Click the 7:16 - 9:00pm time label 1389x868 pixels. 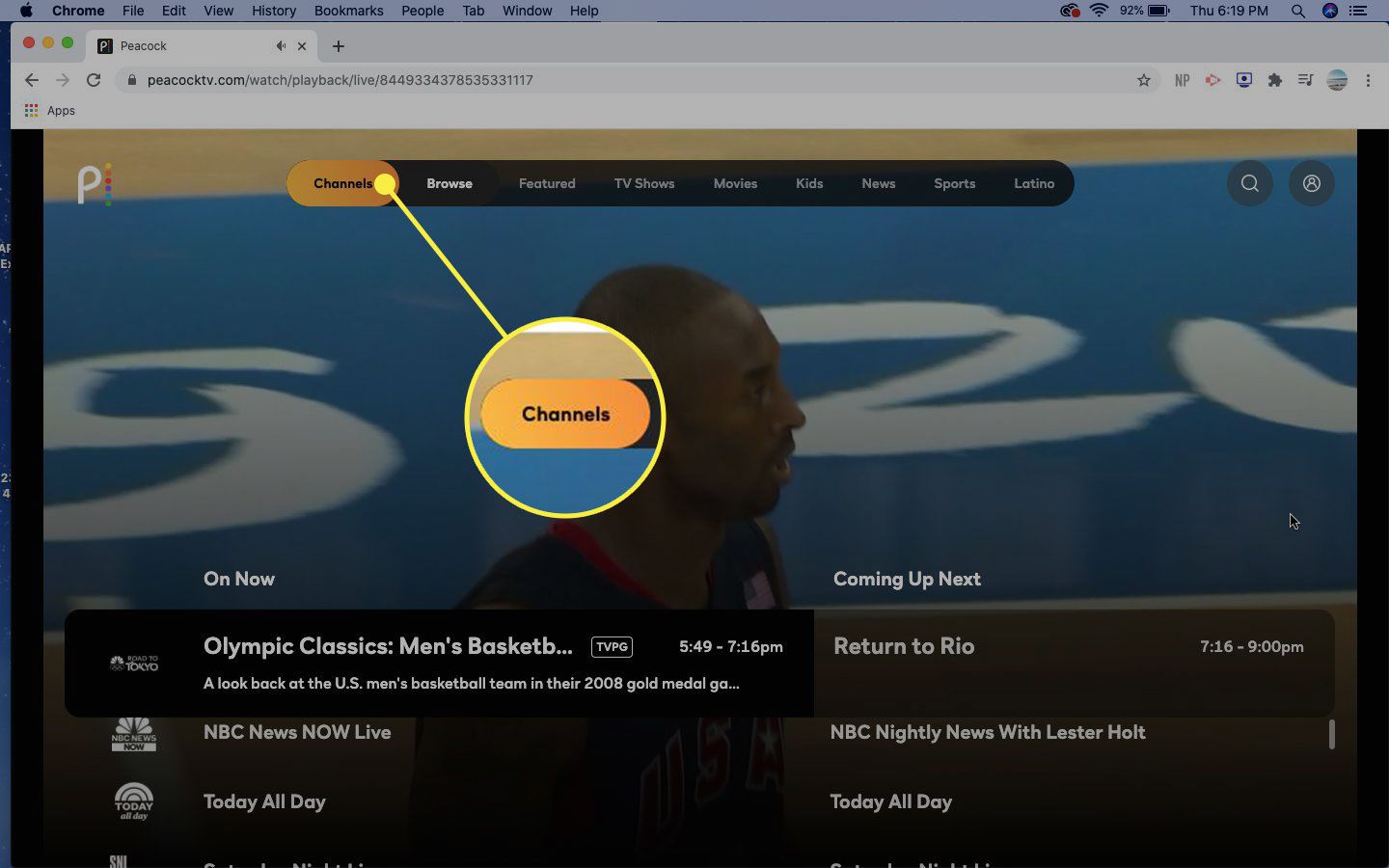coord(1251,647)
